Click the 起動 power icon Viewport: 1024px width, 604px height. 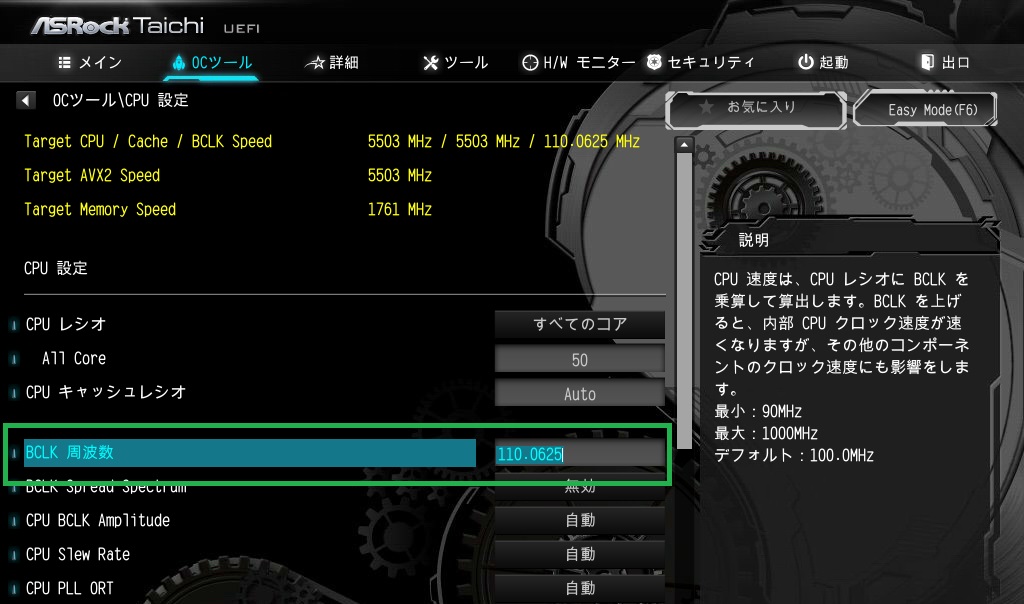[805, 62]
